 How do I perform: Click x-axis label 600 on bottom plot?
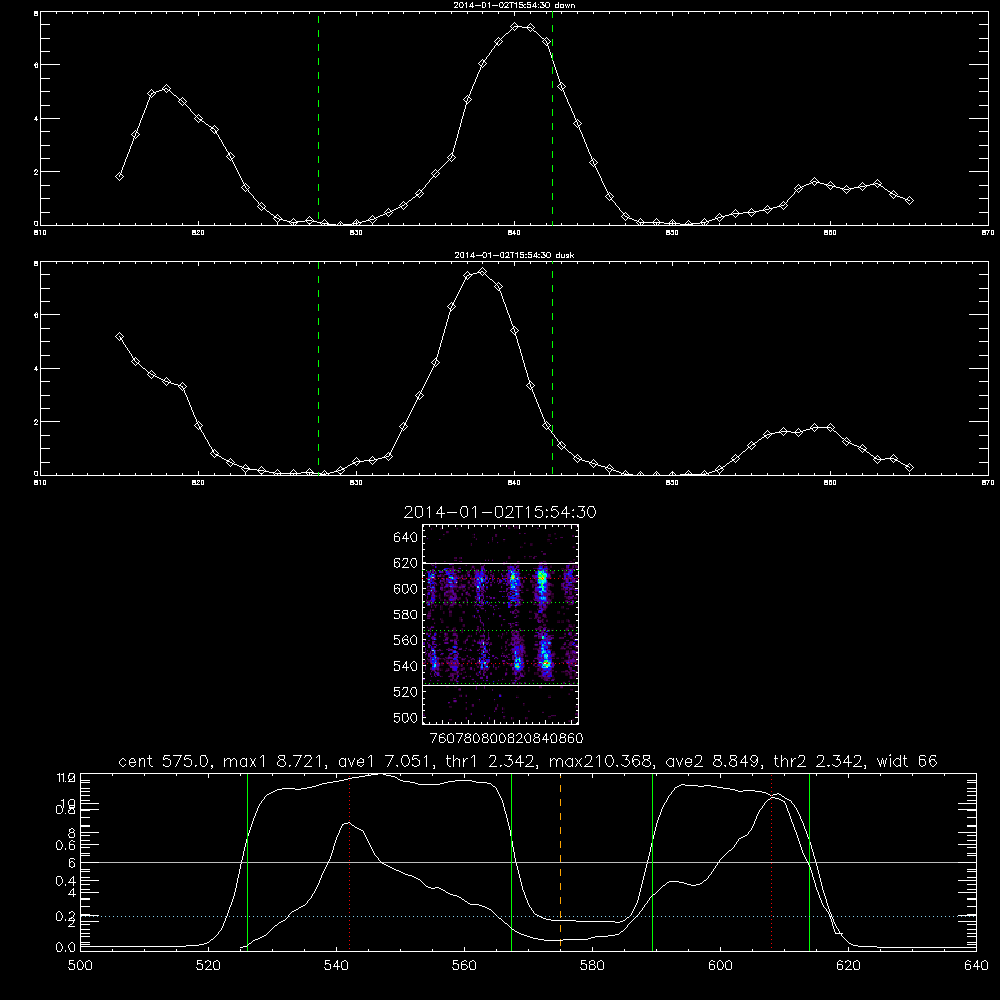pyautogui.click(x=720, y=966)
